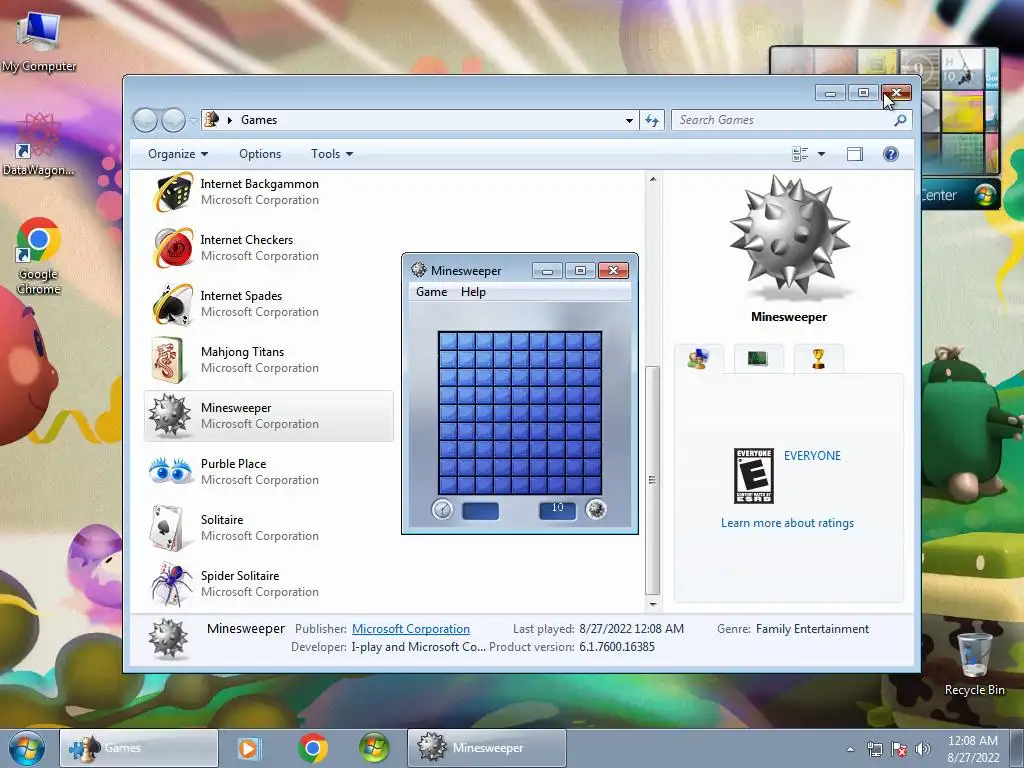Click the refresh button beside address bar
1024x768 pixels.
(x=652, y=120)
